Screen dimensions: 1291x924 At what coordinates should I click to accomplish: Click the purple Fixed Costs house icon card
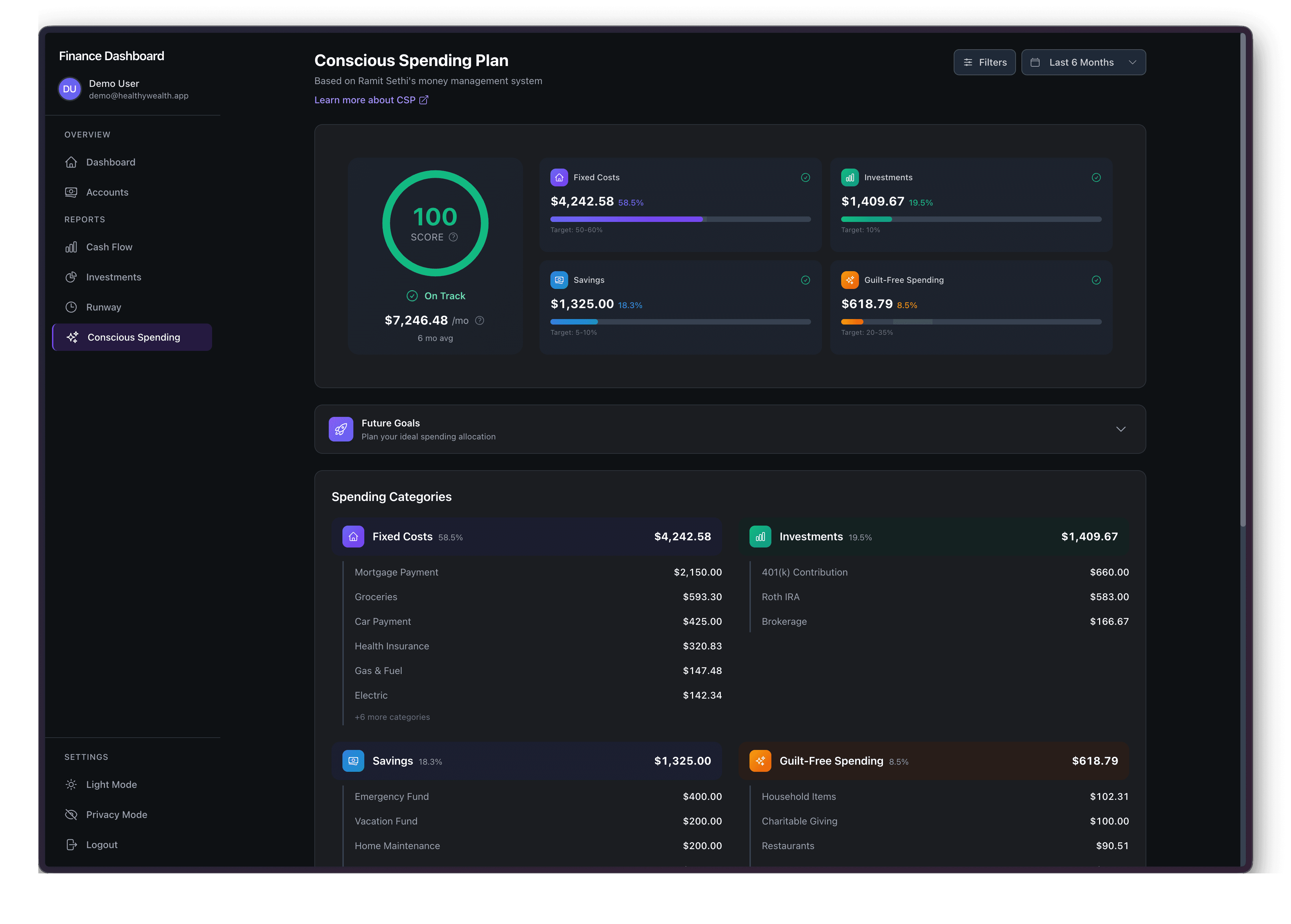tap(559, 177)
